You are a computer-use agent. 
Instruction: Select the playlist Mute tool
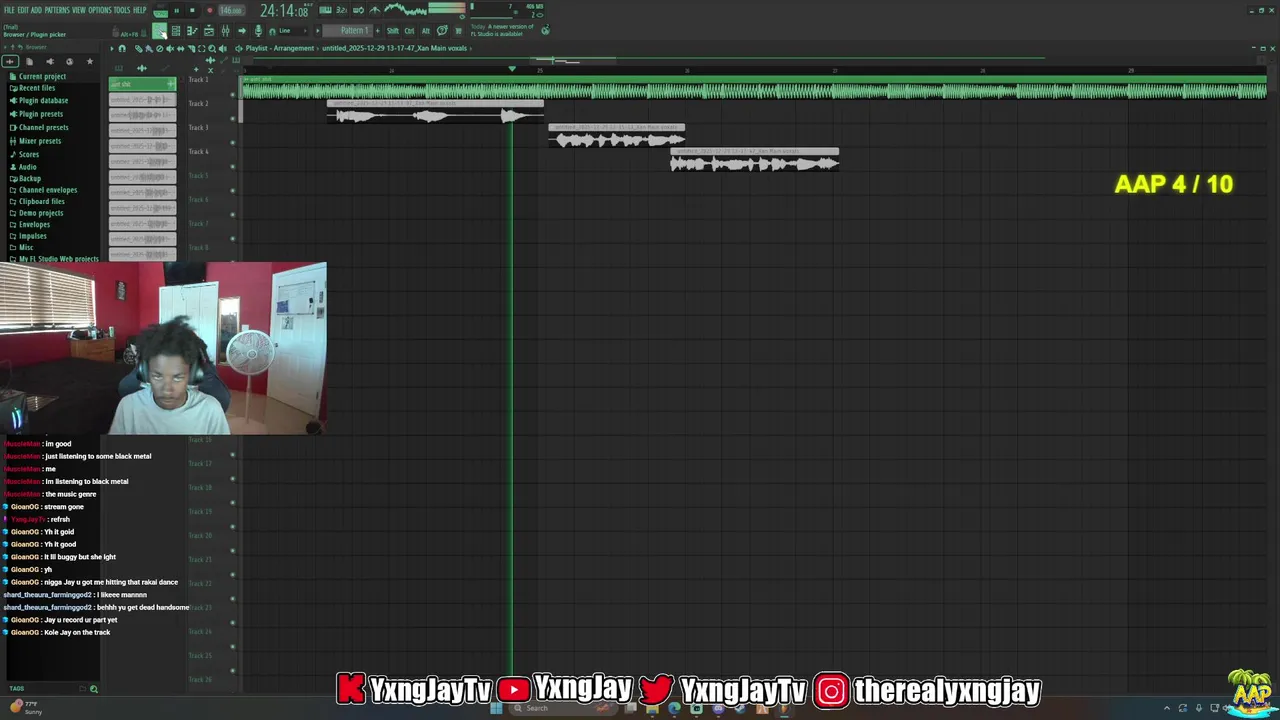(169, 48)
